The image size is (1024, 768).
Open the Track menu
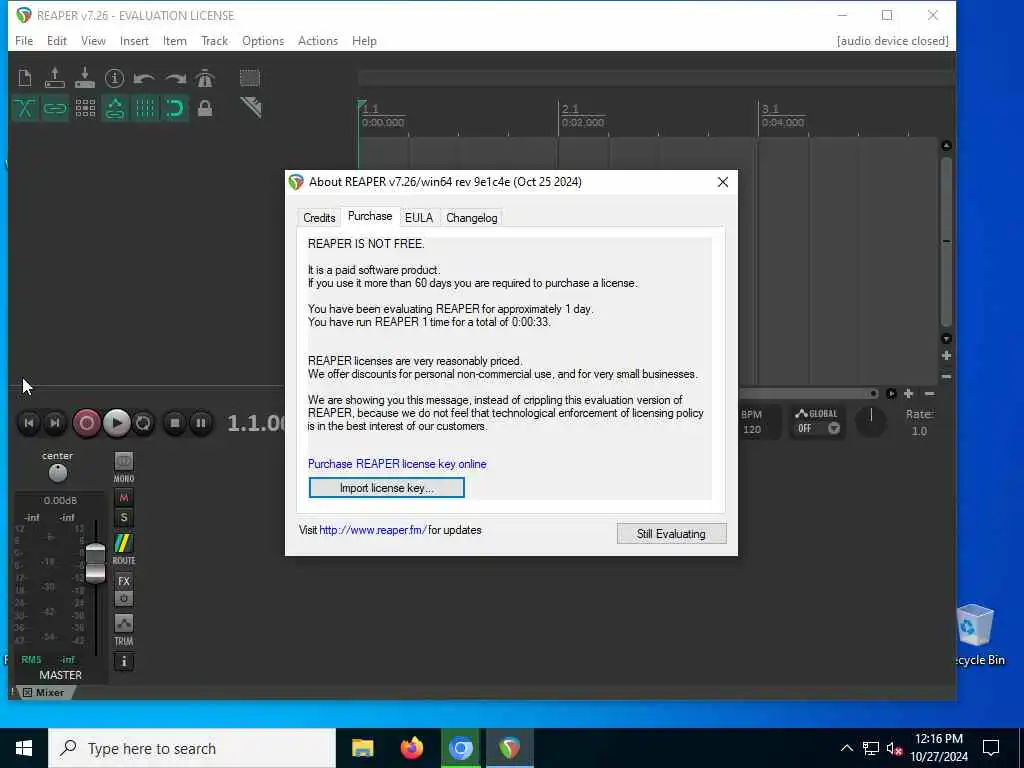pyautogui.click(x=214, y=40)
